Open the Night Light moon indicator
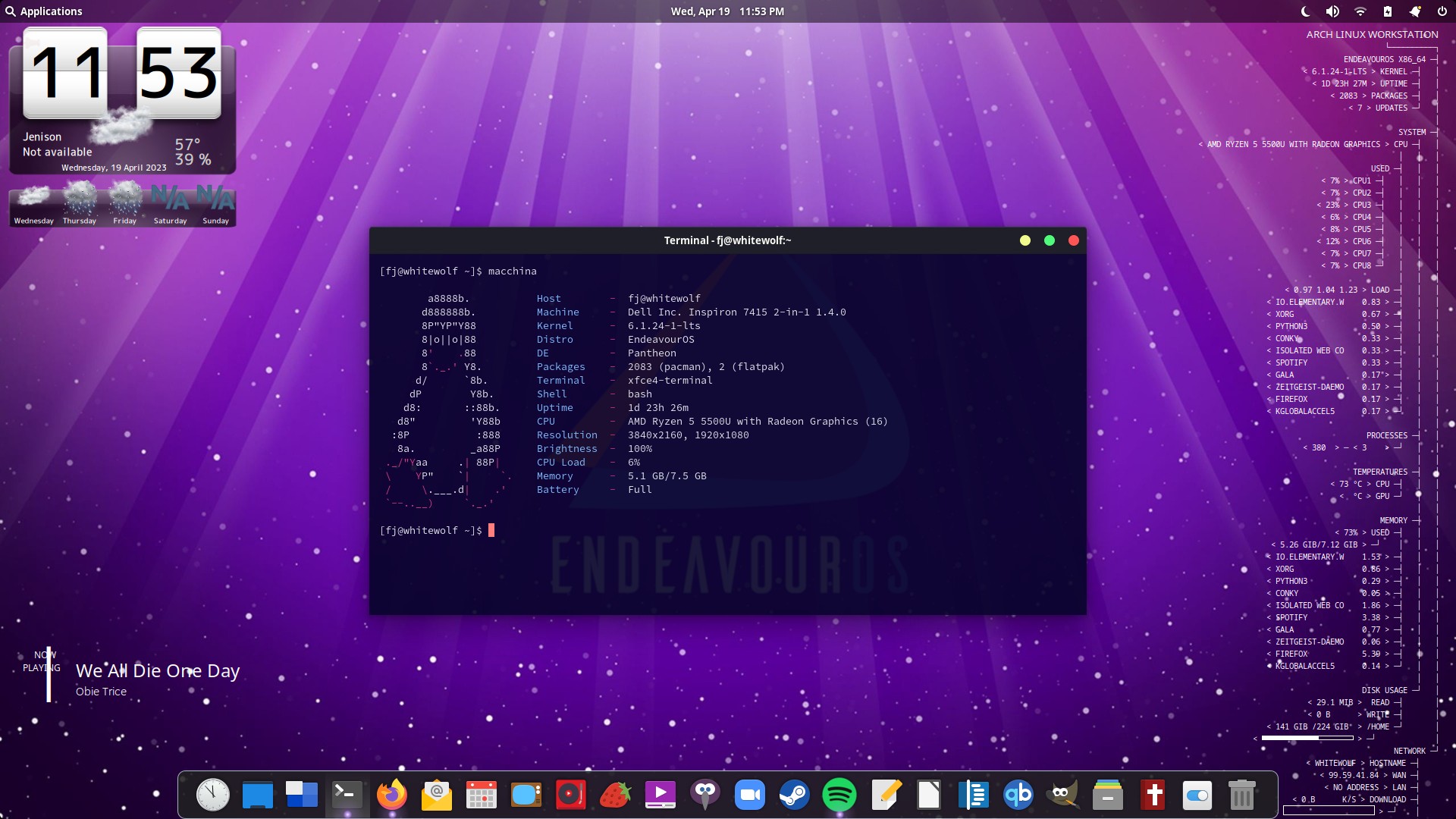 tap(1305, 11)
